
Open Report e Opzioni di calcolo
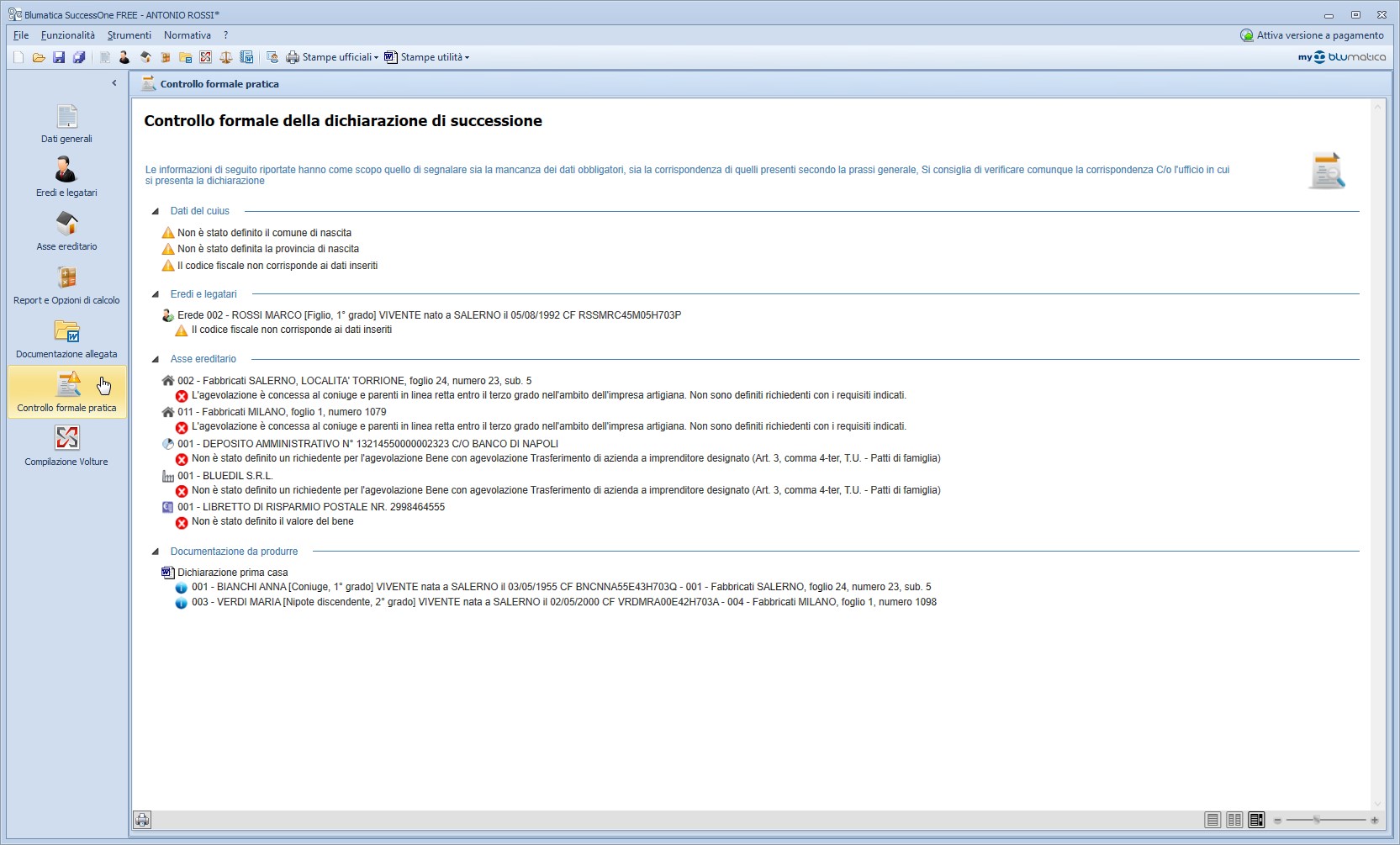point(66,285)
